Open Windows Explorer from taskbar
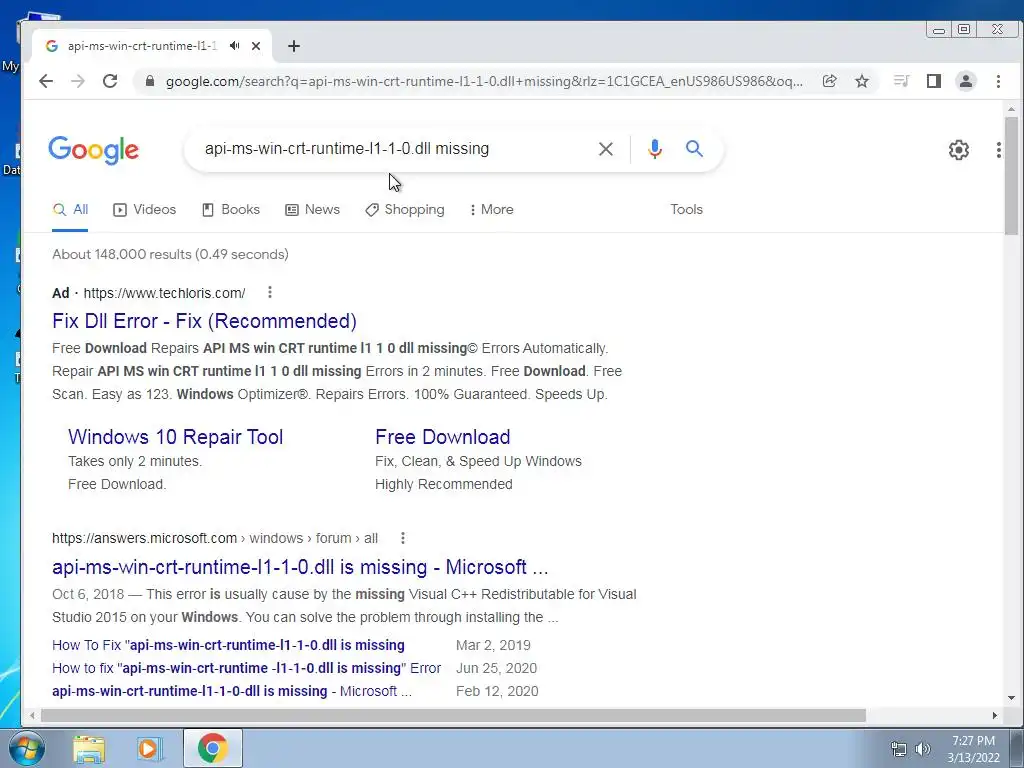1024x768 pixels. point(89,748)
